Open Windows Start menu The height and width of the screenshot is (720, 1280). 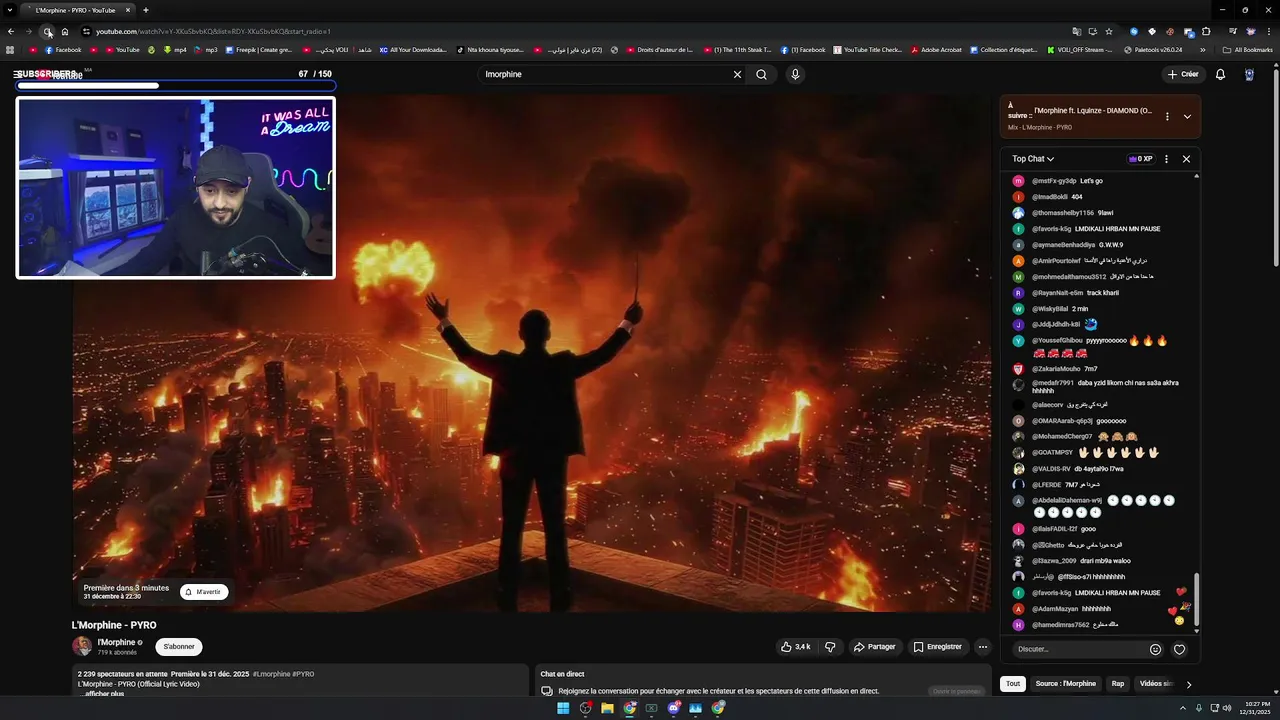click(563, 708)
